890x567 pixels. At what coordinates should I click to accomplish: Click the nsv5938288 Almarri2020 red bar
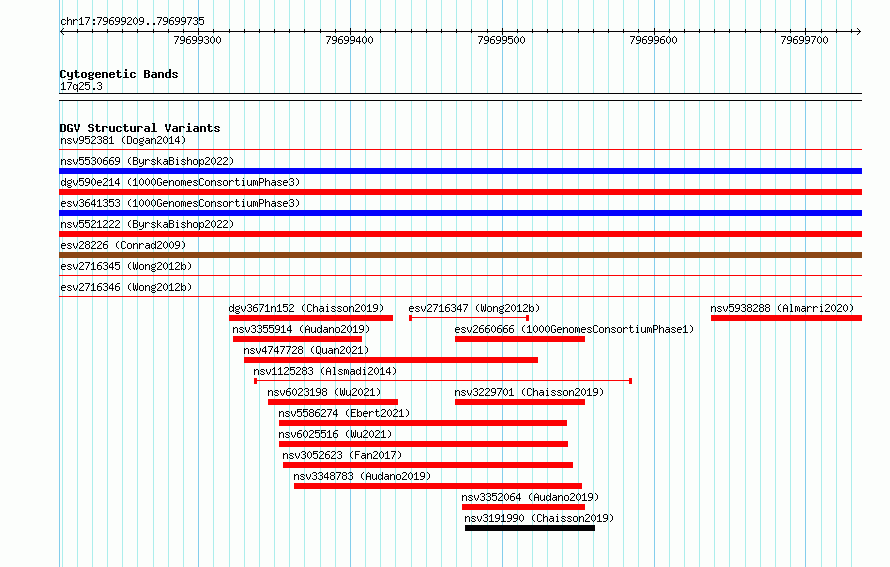click(786, 318)
